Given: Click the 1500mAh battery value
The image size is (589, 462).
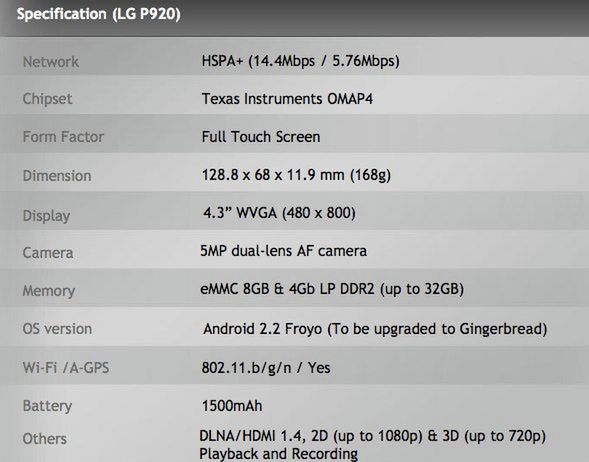Looking at the screenshot, I should tap(232, 406).
